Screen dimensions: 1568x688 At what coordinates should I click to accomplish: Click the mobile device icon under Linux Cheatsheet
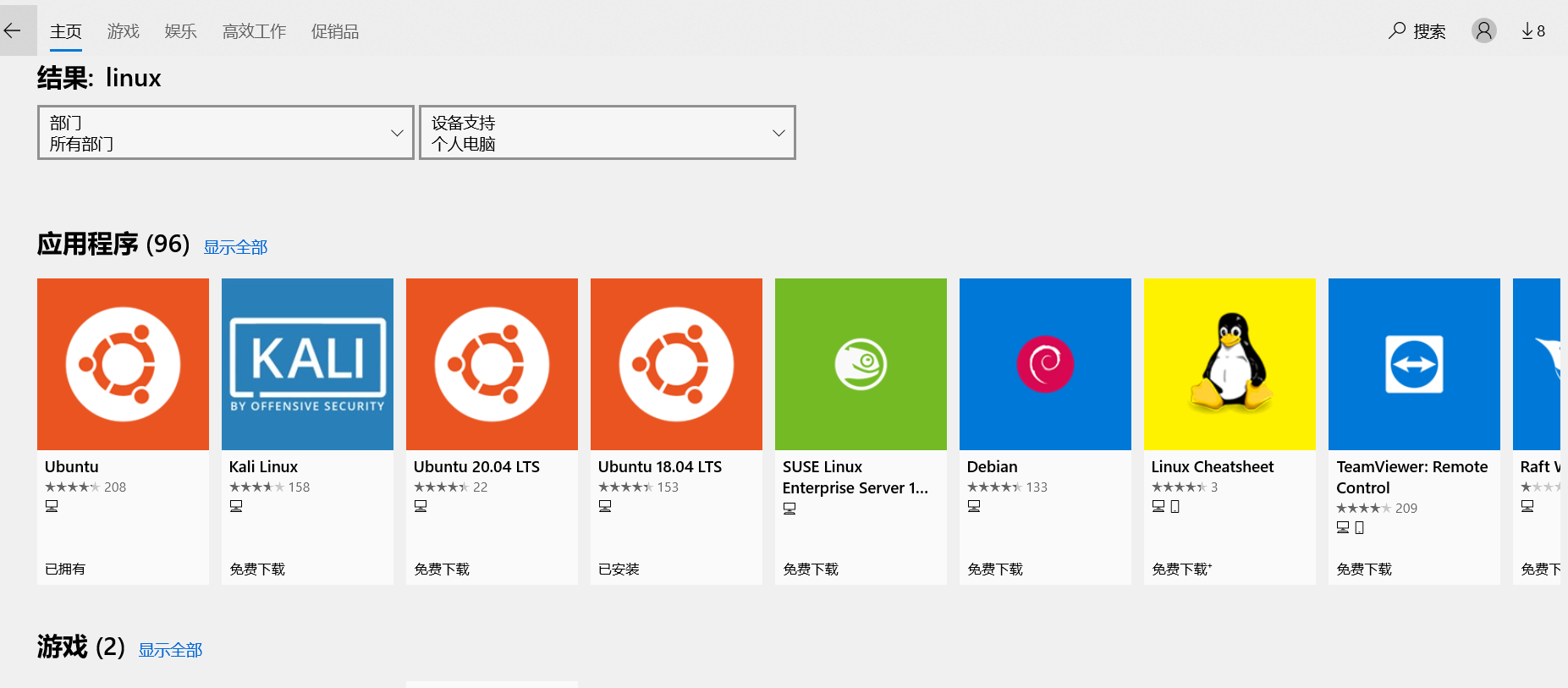(1175, 506)
